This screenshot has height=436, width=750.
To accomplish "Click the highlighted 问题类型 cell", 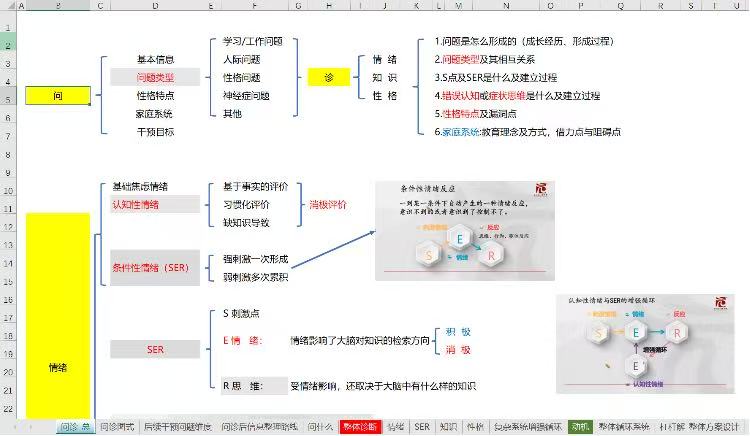I will pyautogui.click(x=155, y=78).
